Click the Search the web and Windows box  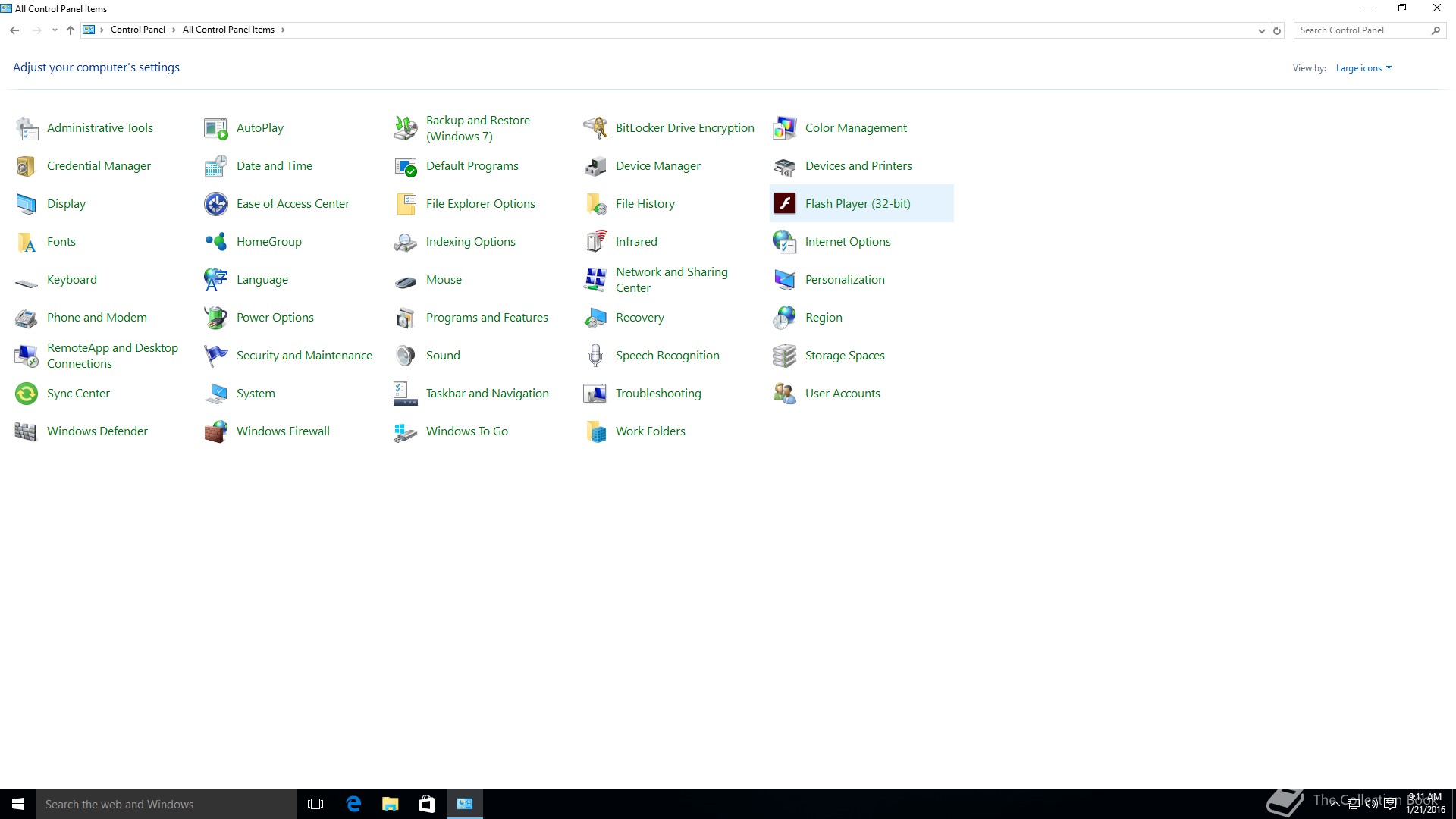167,804
